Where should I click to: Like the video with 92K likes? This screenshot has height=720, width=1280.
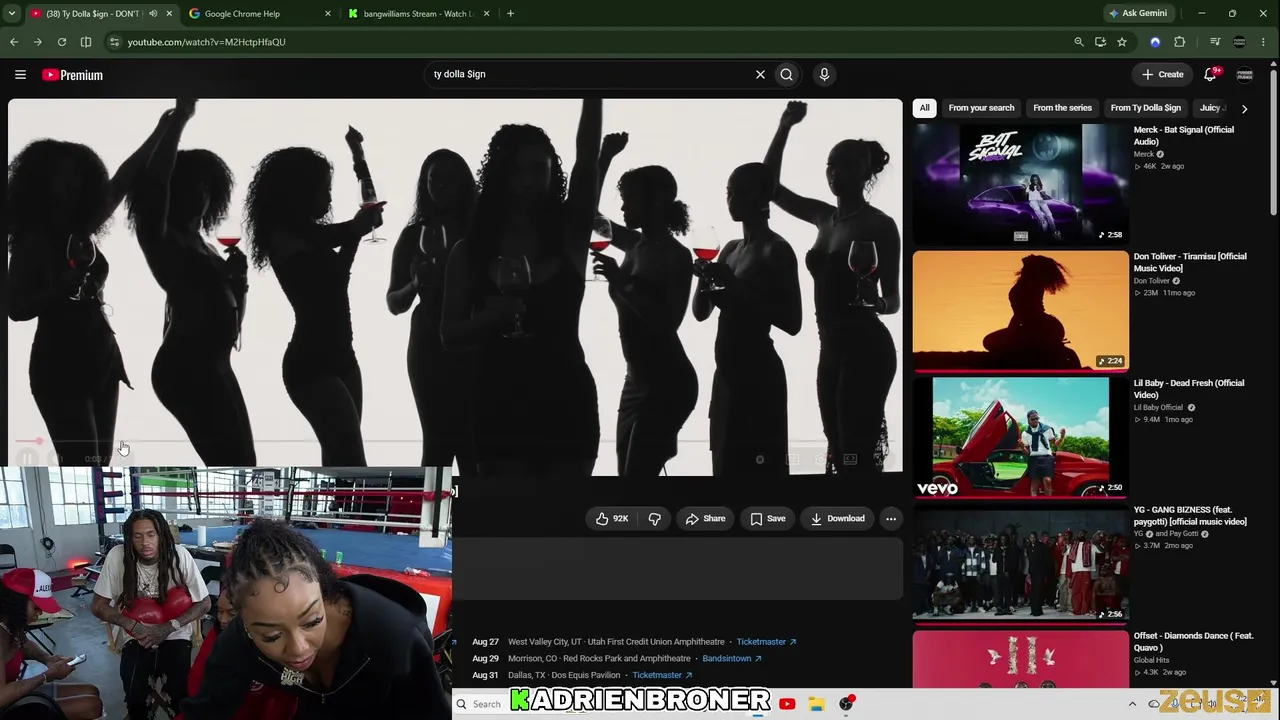point(612,519)
